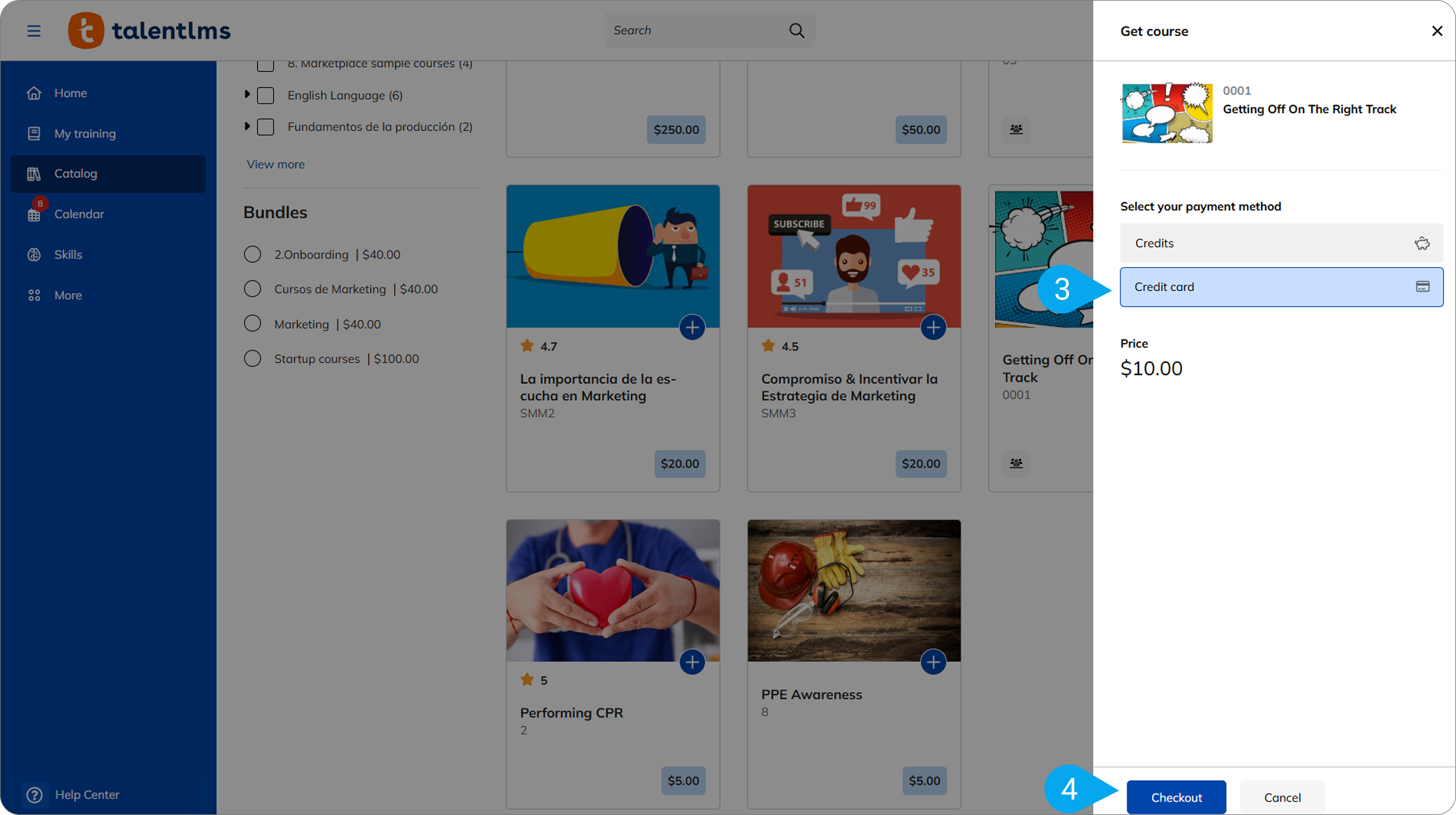
Task: Click the Help Center question icon
Action: tap(35, 795)
